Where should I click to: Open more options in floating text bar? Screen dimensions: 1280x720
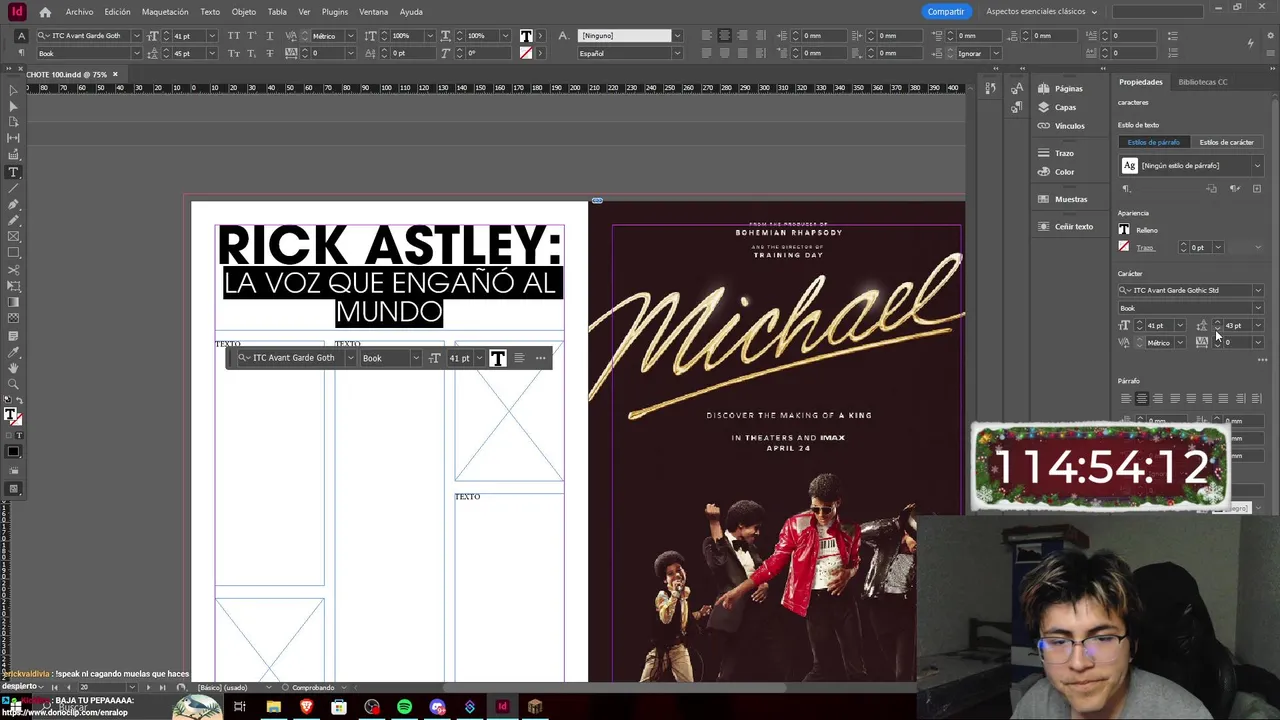click(540, 358)
